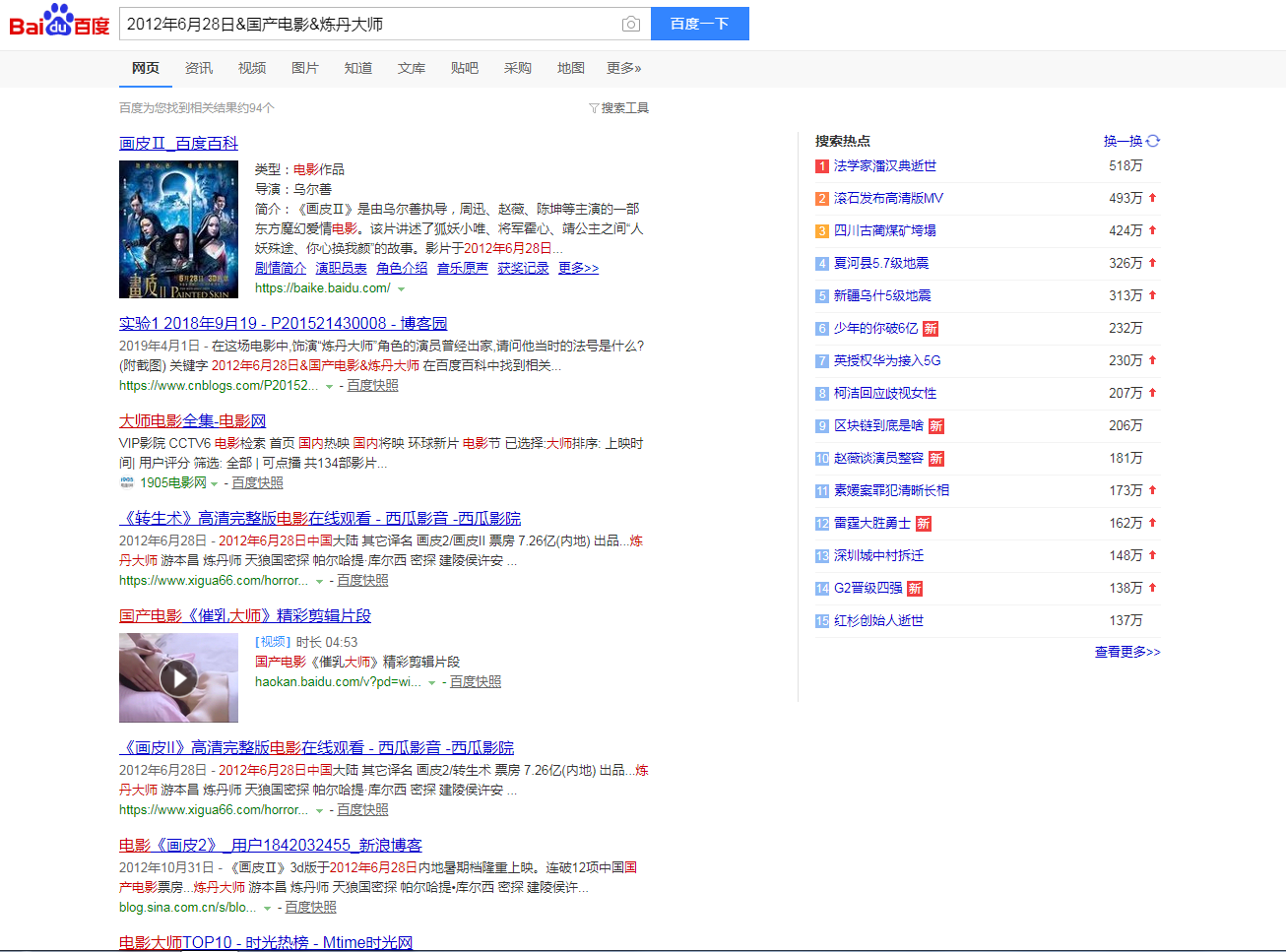Open image search via camera icon
Viewport: 1286px width, 952px height.
click(631, 24)
